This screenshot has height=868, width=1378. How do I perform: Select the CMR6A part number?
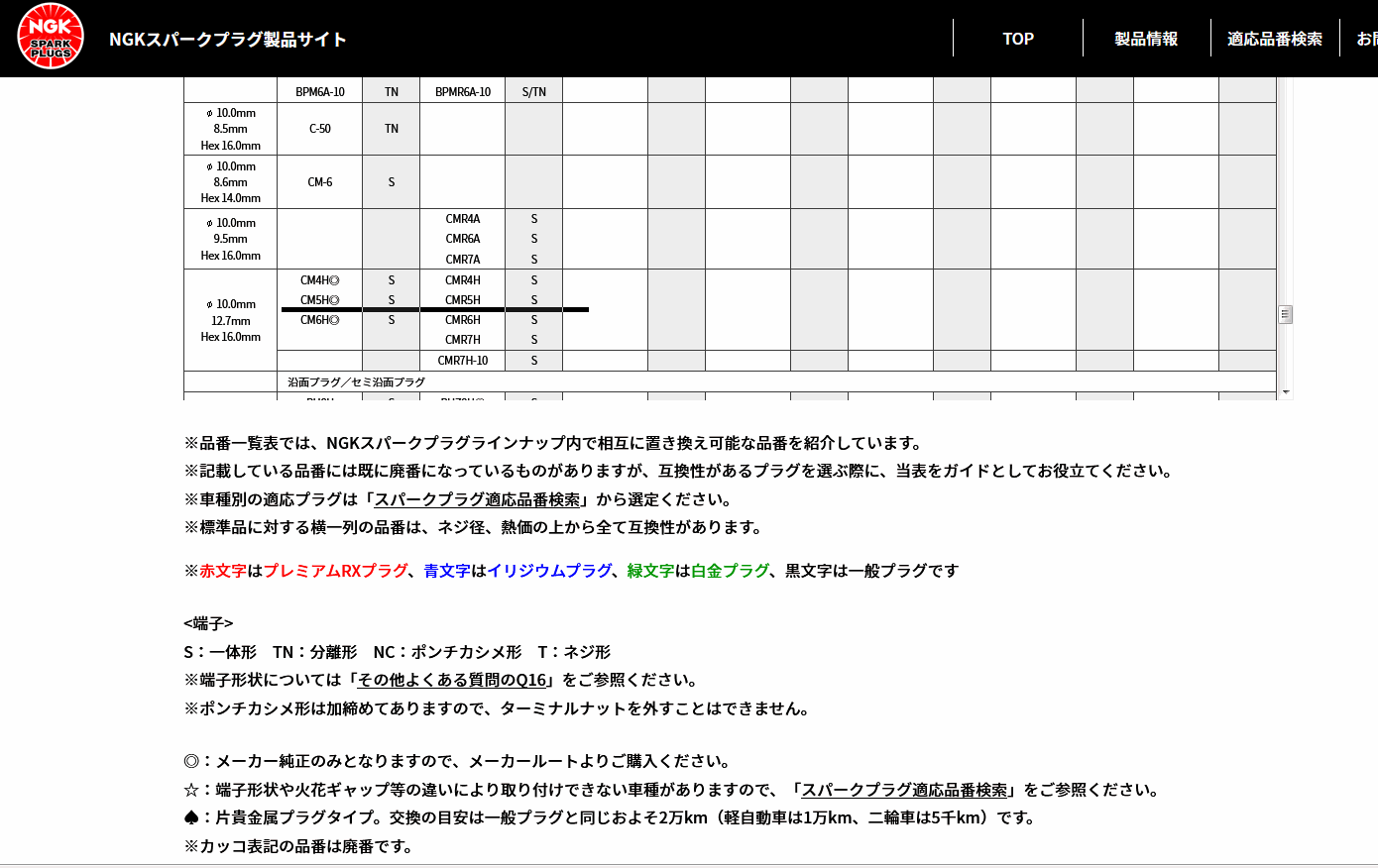(x=463, y=239)
